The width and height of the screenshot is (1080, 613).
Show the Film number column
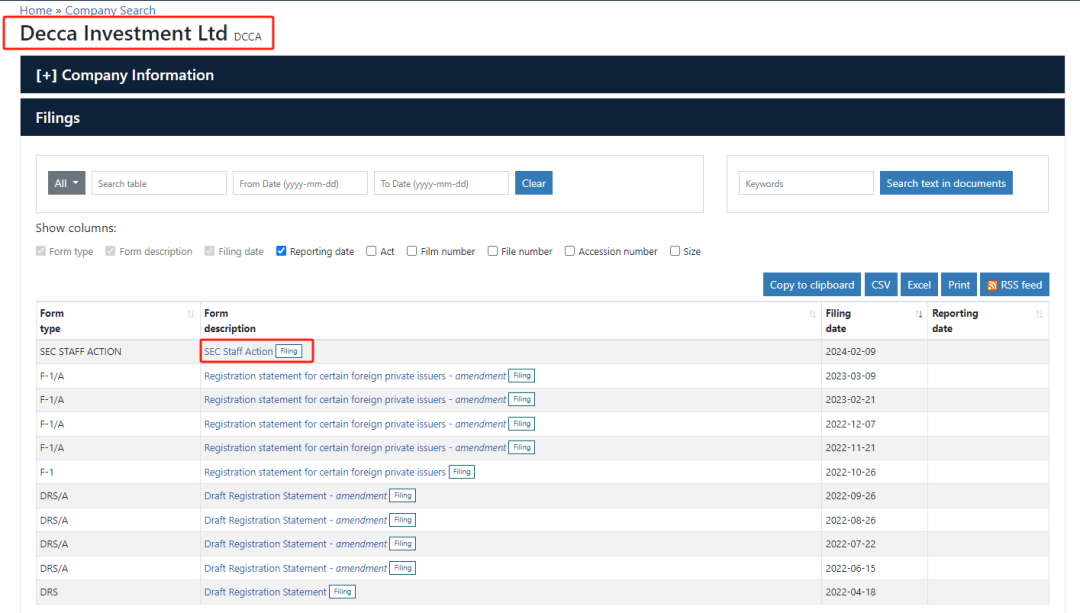(x=412, y=251)
